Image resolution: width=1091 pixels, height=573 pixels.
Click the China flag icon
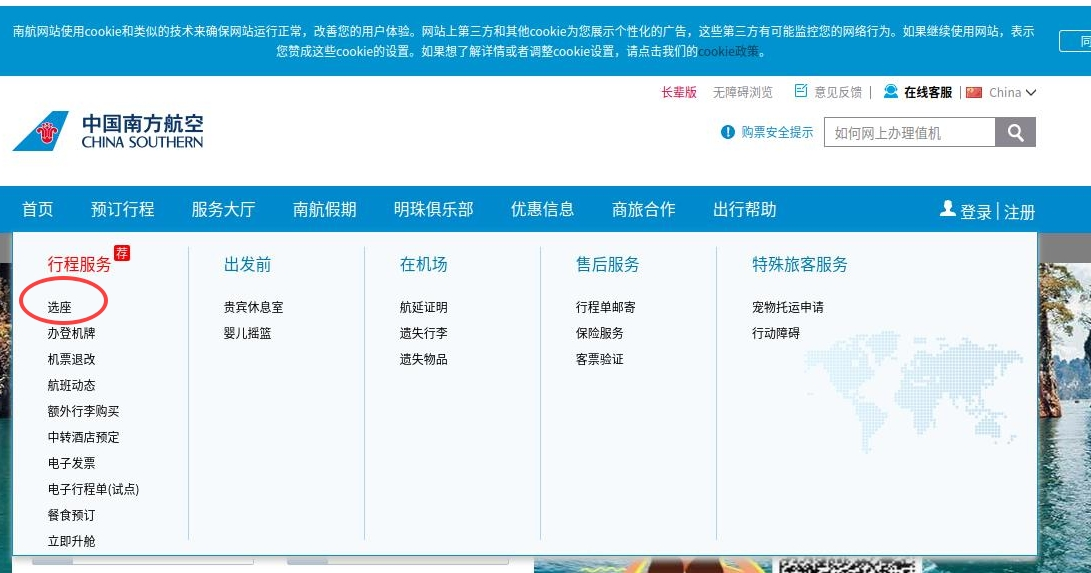(x=974, y=92)
